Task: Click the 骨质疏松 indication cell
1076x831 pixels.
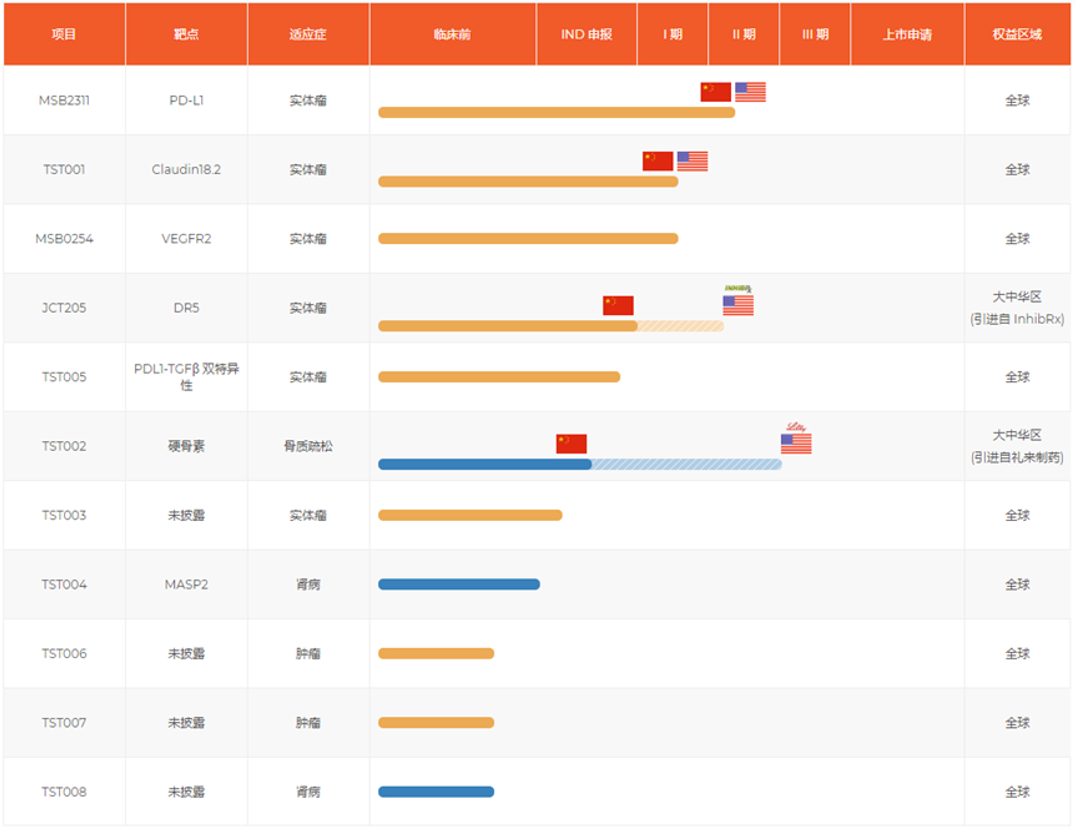Action: (308, 446)
